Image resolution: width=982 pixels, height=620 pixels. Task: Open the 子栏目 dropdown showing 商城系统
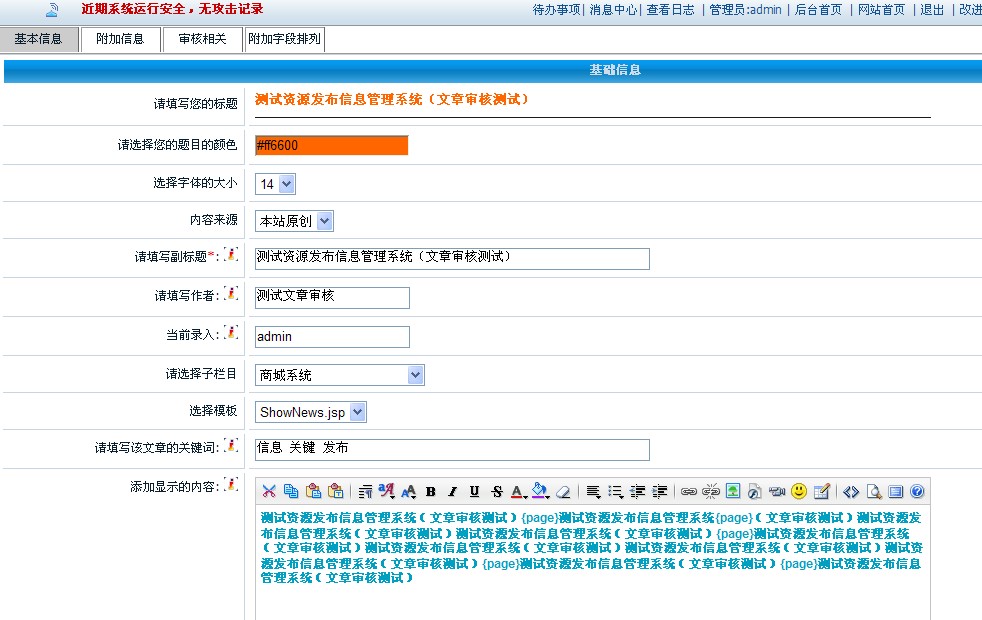tap(339, 375)
